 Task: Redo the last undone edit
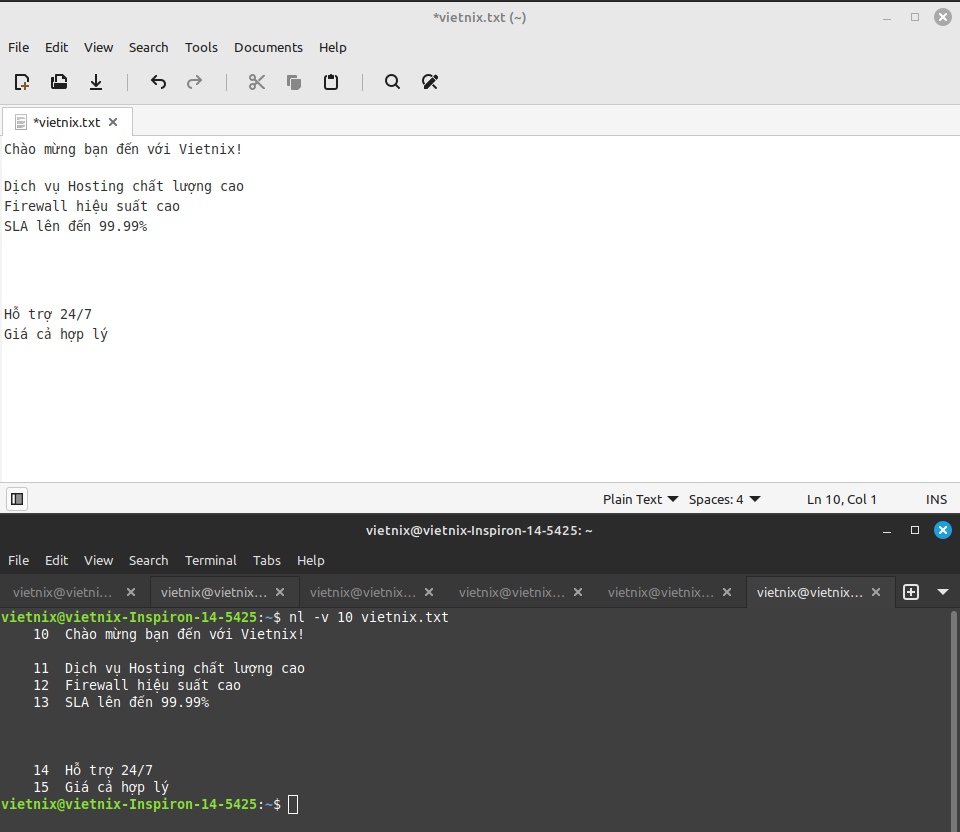pos(195,82)
